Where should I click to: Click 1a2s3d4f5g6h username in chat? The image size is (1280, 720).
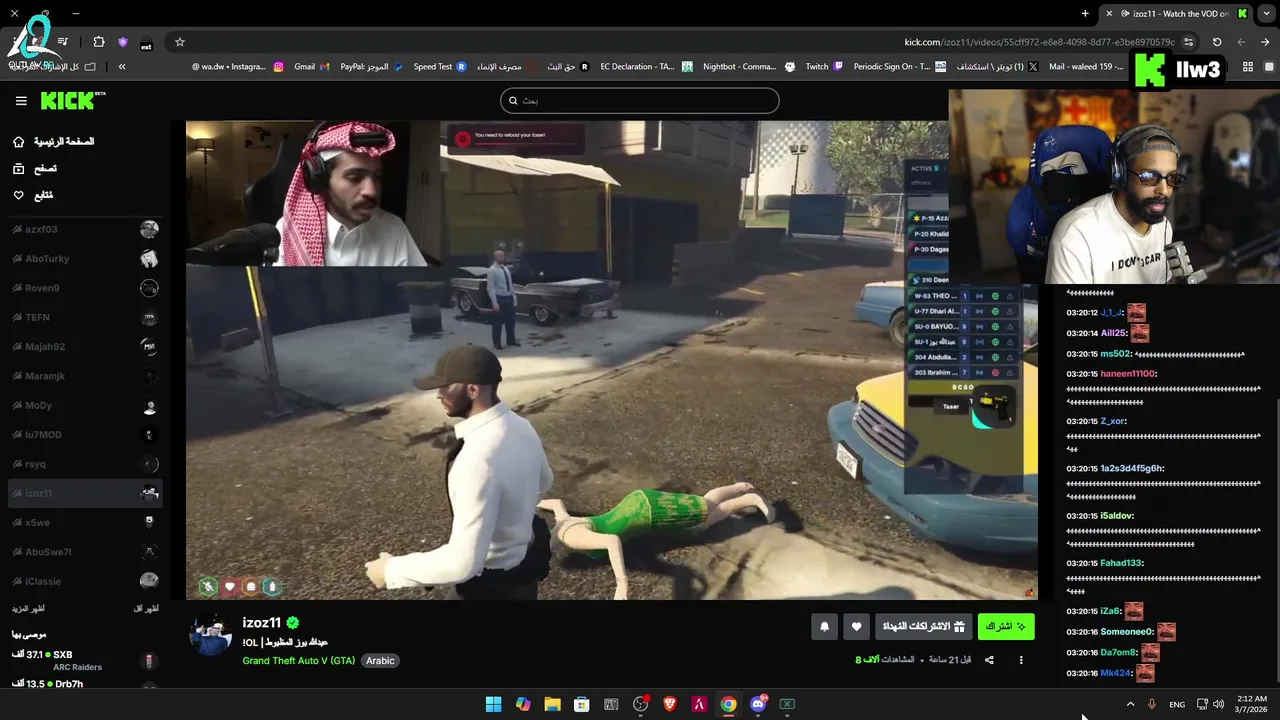(x=1131, y=468)
